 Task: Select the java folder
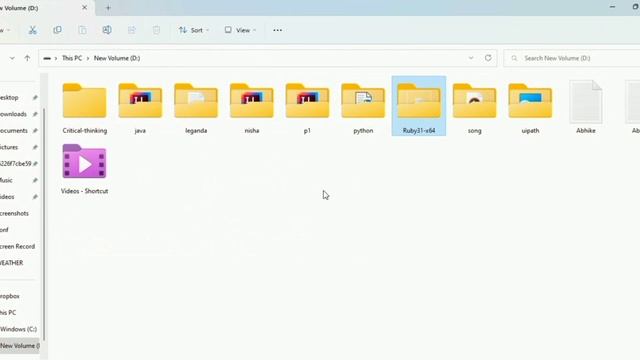pos(140,107)
